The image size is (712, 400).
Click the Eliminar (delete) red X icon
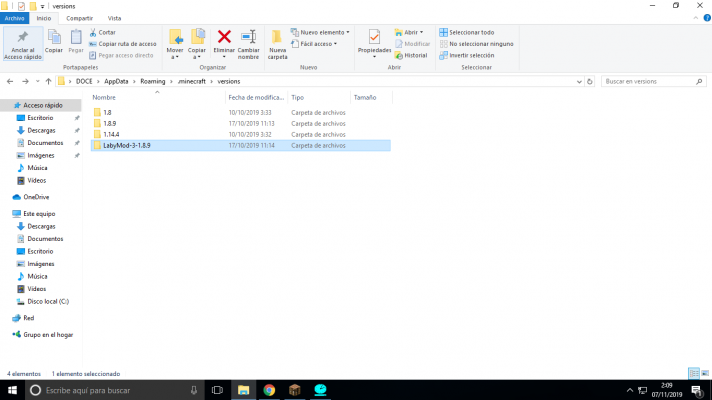[x=224, y=38]
